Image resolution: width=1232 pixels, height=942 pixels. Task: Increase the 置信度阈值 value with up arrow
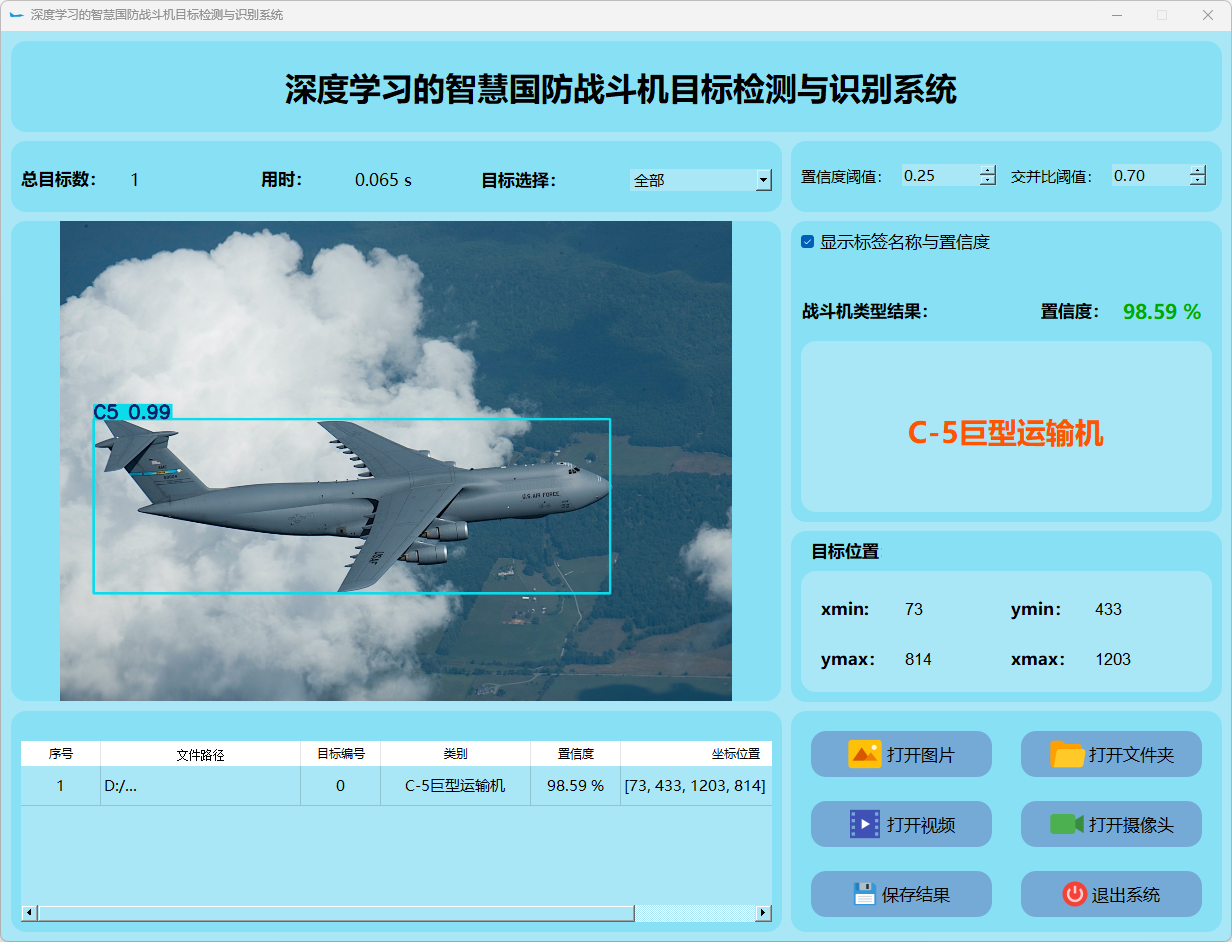pos(988,170)
